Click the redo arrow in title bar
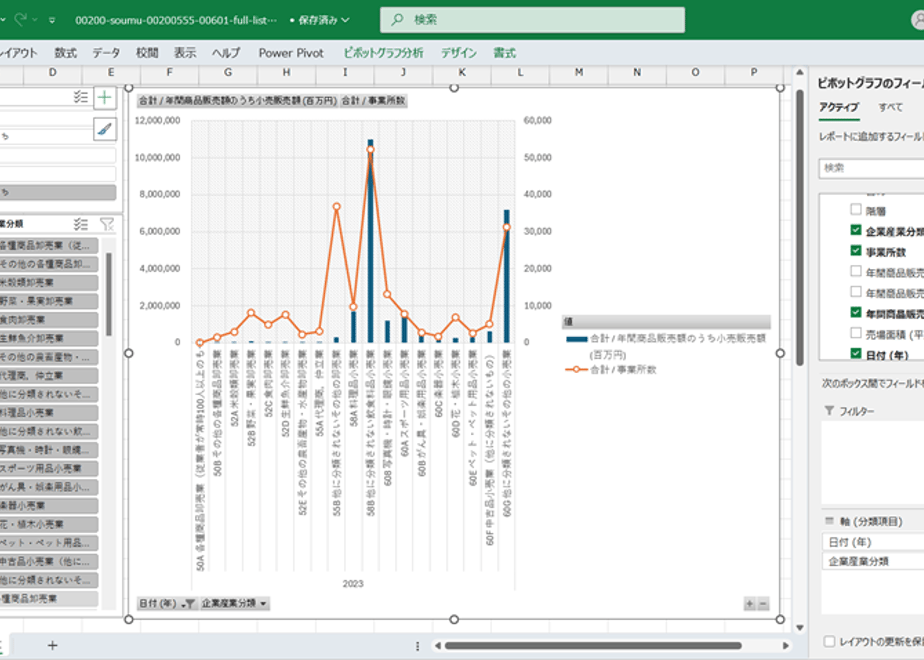The image size is (924, 660). click(21, 20)
